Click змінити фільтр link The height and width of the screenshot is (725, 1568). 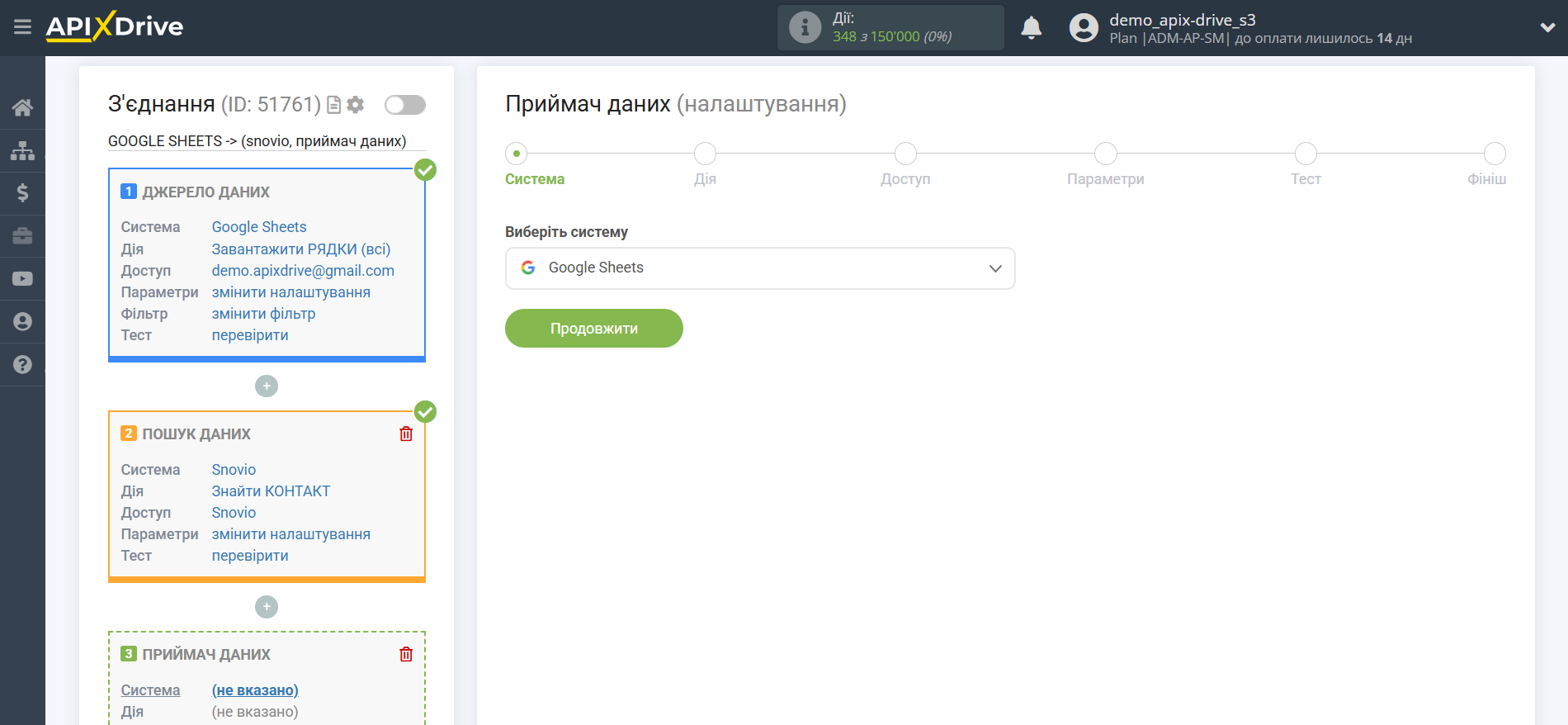coord(263,313)
